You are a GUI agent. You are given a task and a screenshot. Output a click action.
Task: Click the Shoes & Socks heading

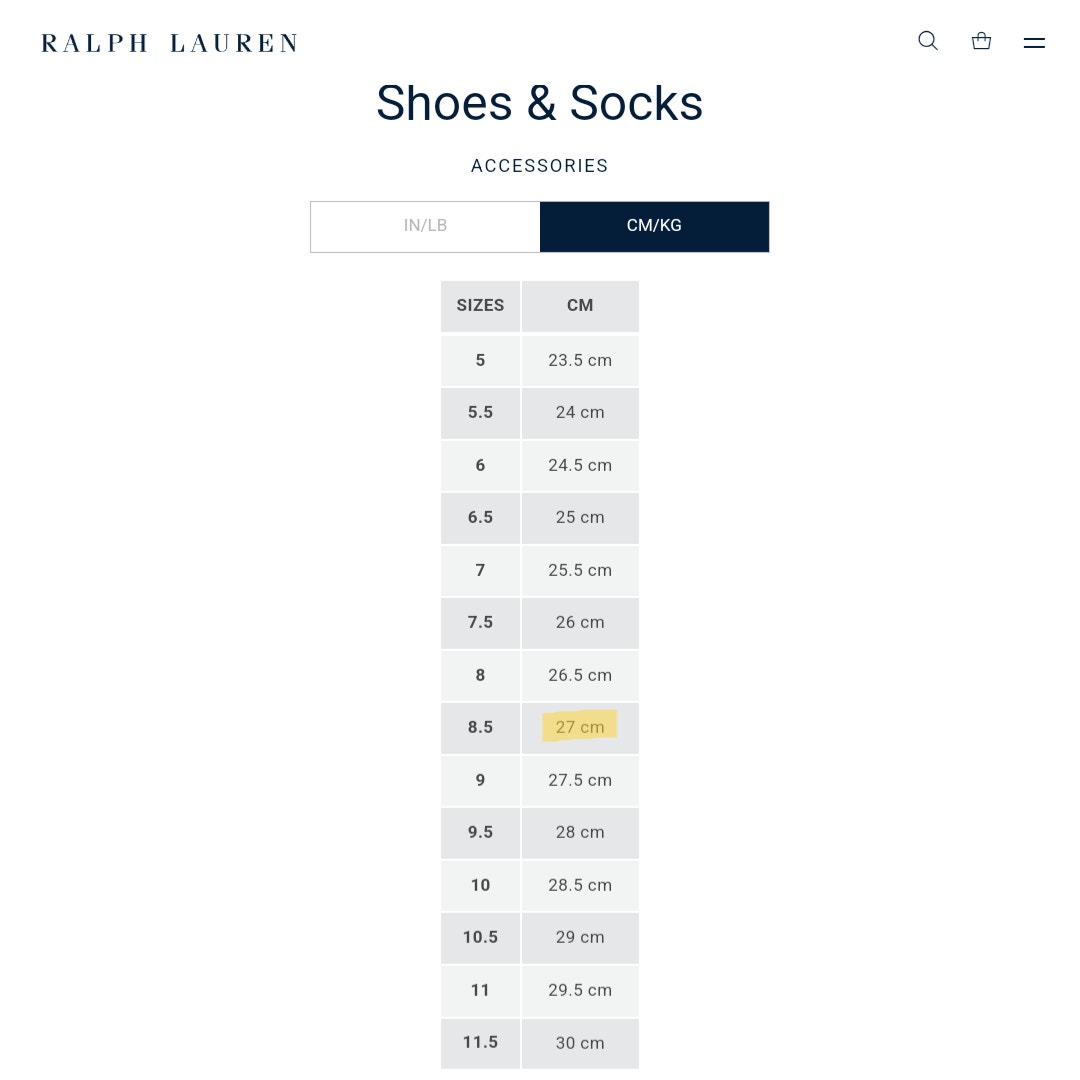[539, 103]
